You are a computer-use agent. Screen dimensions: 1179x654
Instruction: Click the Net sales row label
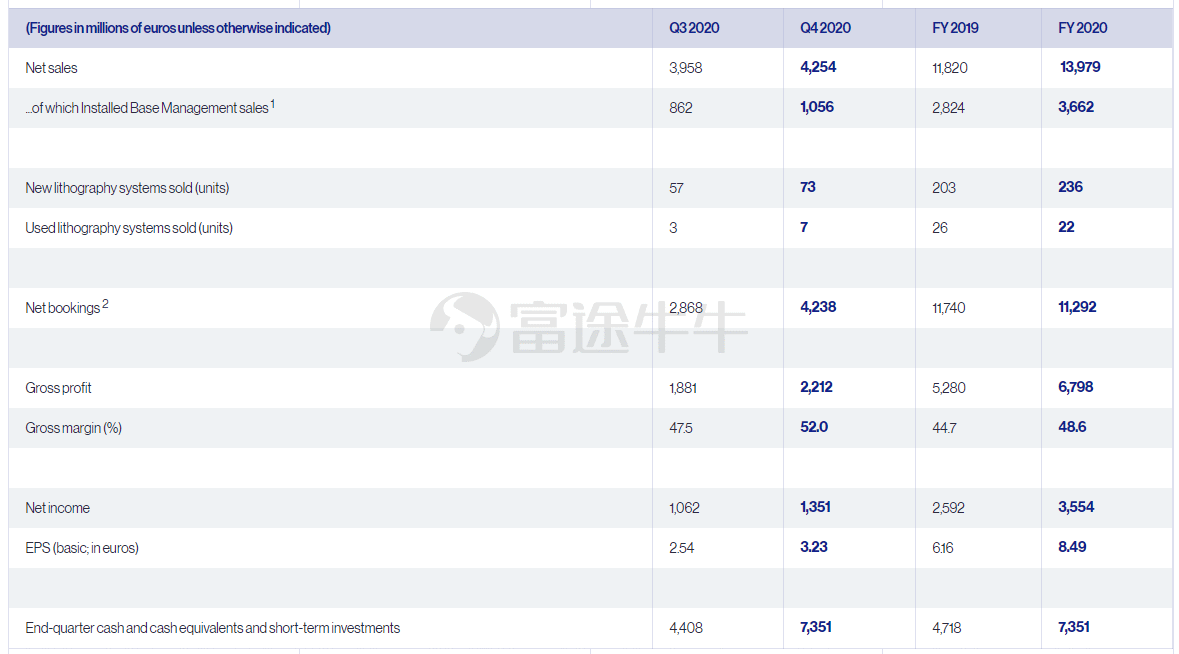click(51, 68)
